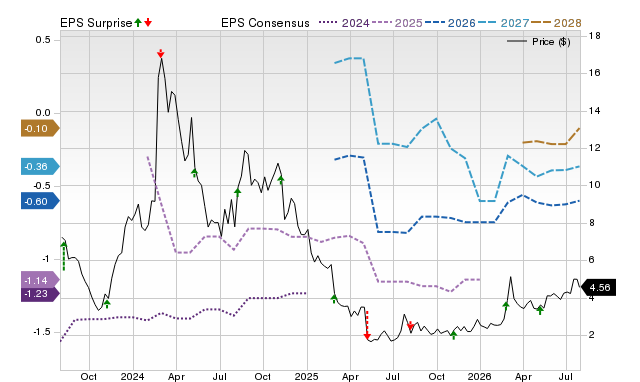Select the 2028 gold legend entry
The width and height of the screenshot is (640, 382).
pos(556,23)
